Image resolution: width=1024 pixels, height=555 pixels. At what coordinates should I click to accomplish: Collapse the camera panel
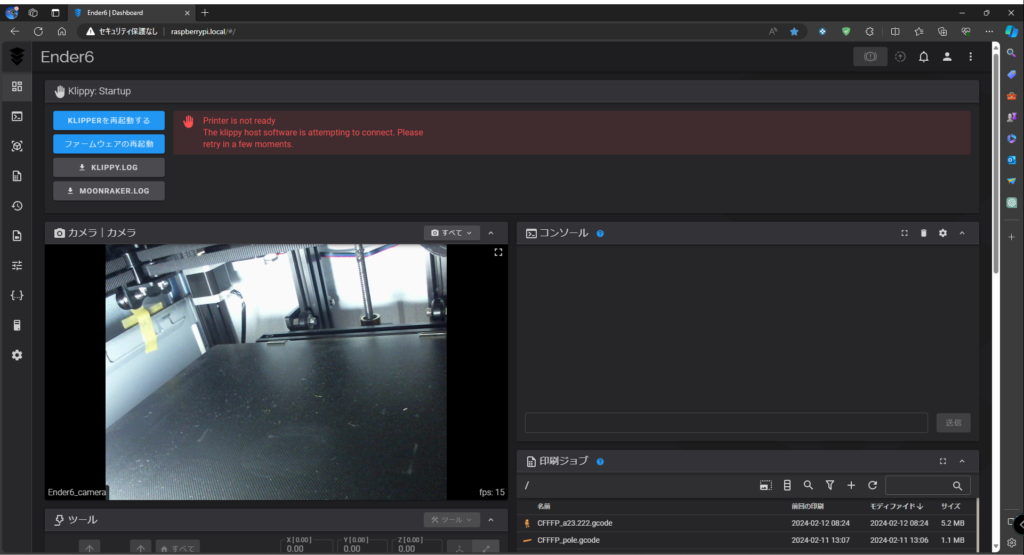pos(491,233)
